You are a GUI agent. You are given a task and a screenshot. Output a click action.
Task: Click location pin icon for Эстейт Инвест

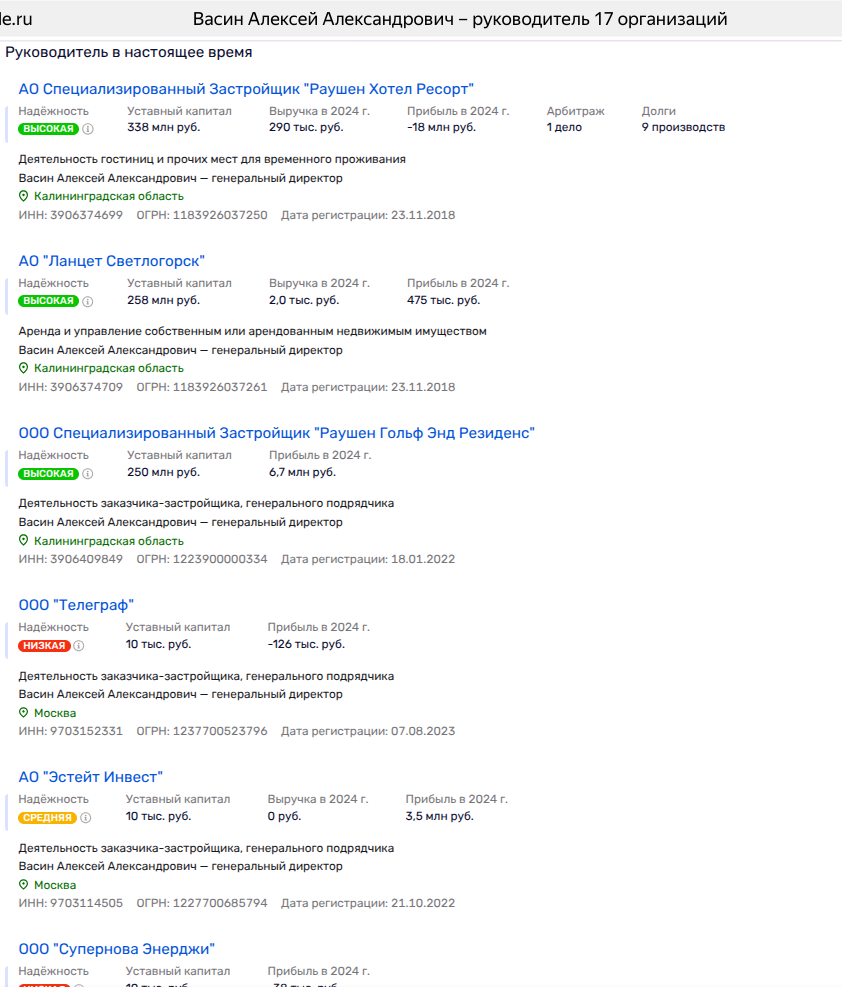coord(24,885)
